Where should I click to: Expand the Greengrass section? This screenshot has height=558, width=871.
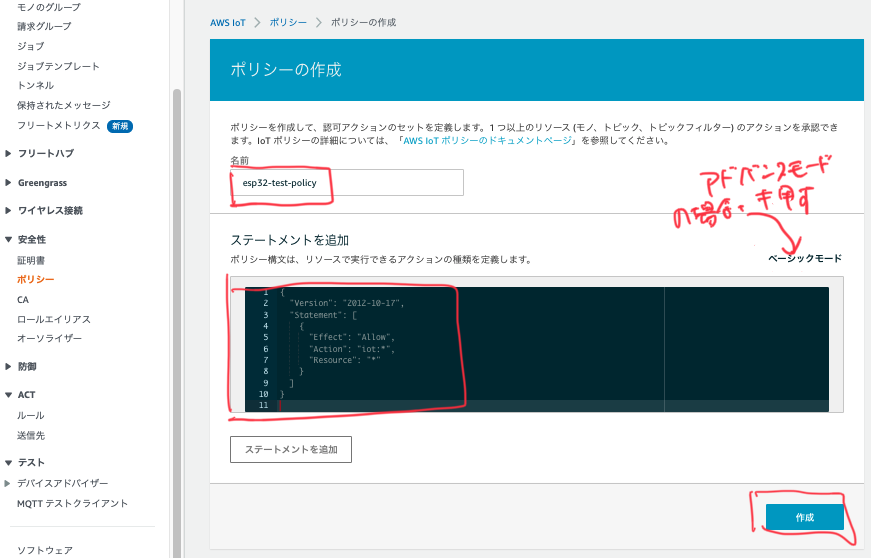42,183
